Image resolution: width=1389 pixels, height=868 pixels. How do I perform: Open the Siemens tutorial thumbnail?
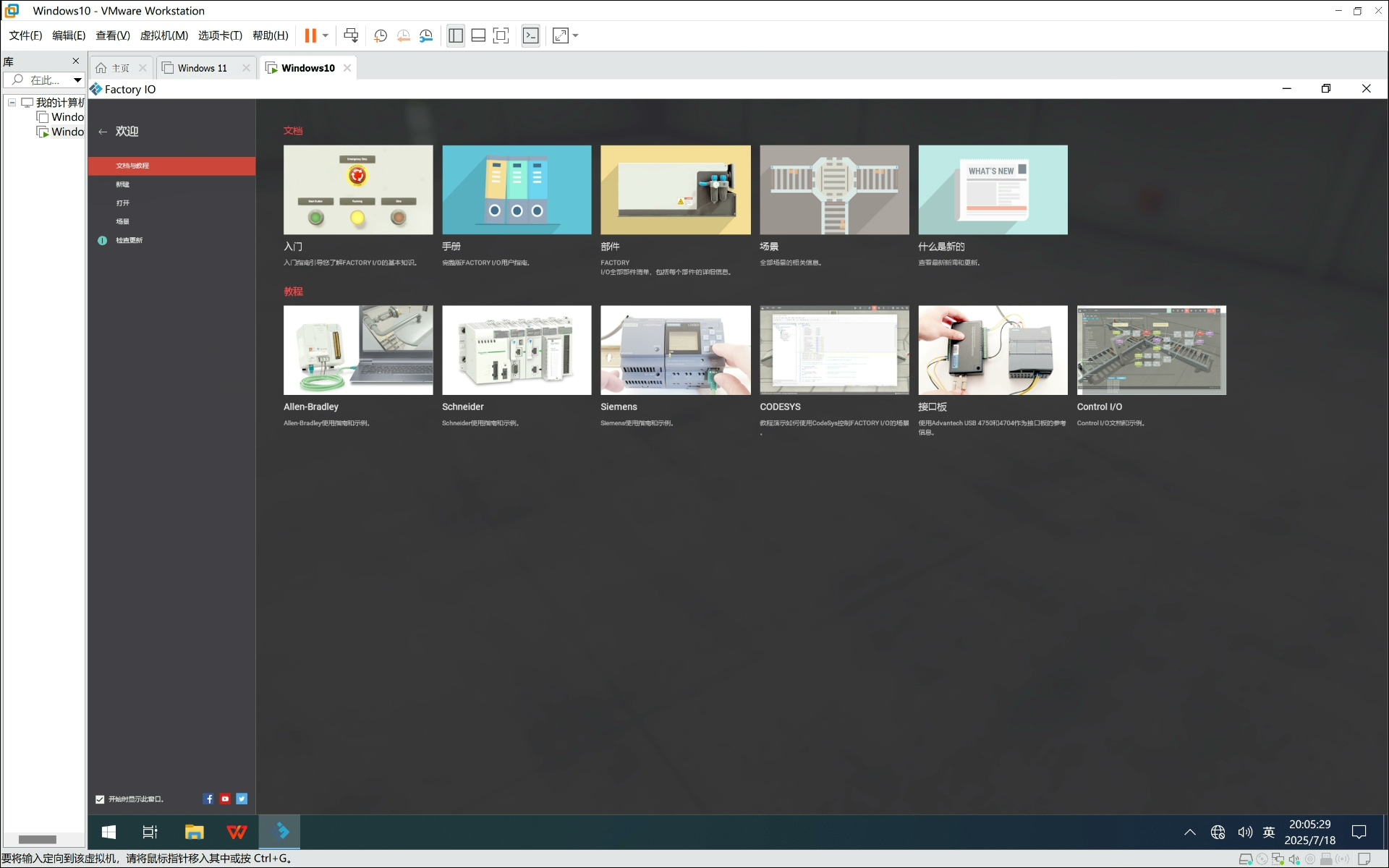pyautogui.click(x=675, y=350)
